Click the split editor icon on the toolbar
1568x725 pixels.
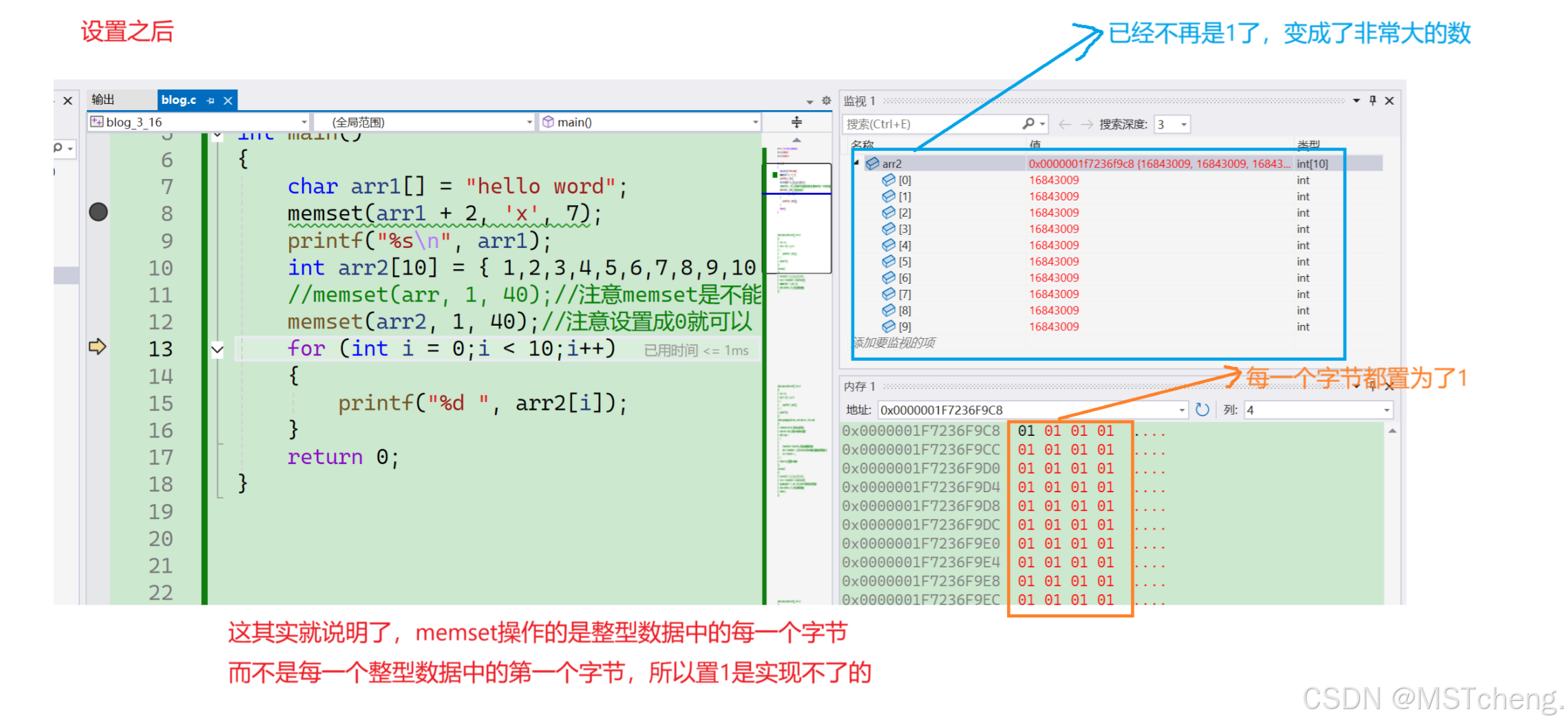(796, 121)
